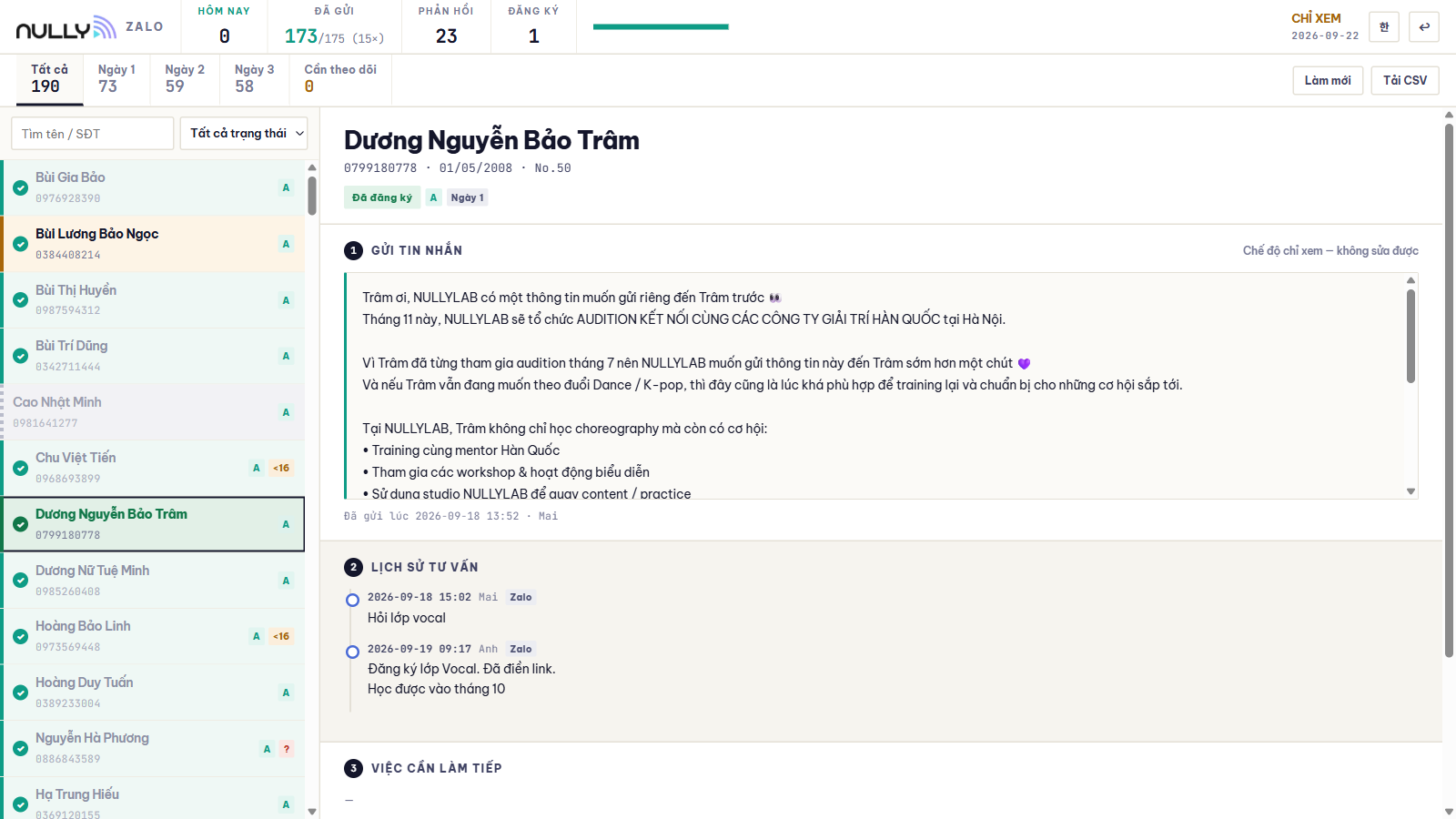Click the Hỏi lớp vocal history note

(407, 618)
